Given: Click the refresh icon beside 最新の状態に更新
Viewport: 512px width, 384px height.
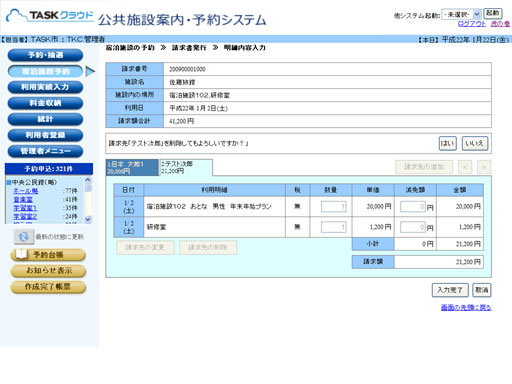Looking at the screenshot, I should (24, 237).
